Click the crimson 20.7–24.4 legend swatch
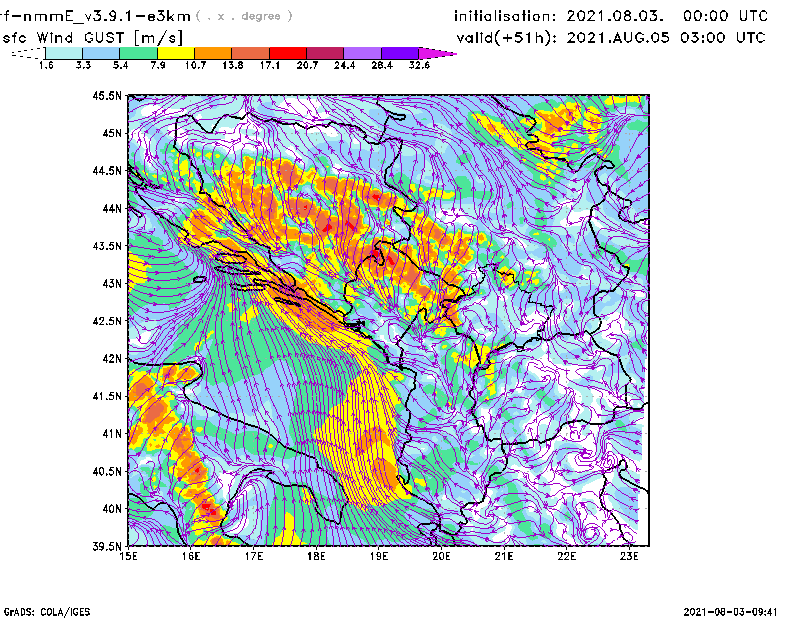The width and height of the screenshot is (800, 618). 325,53
